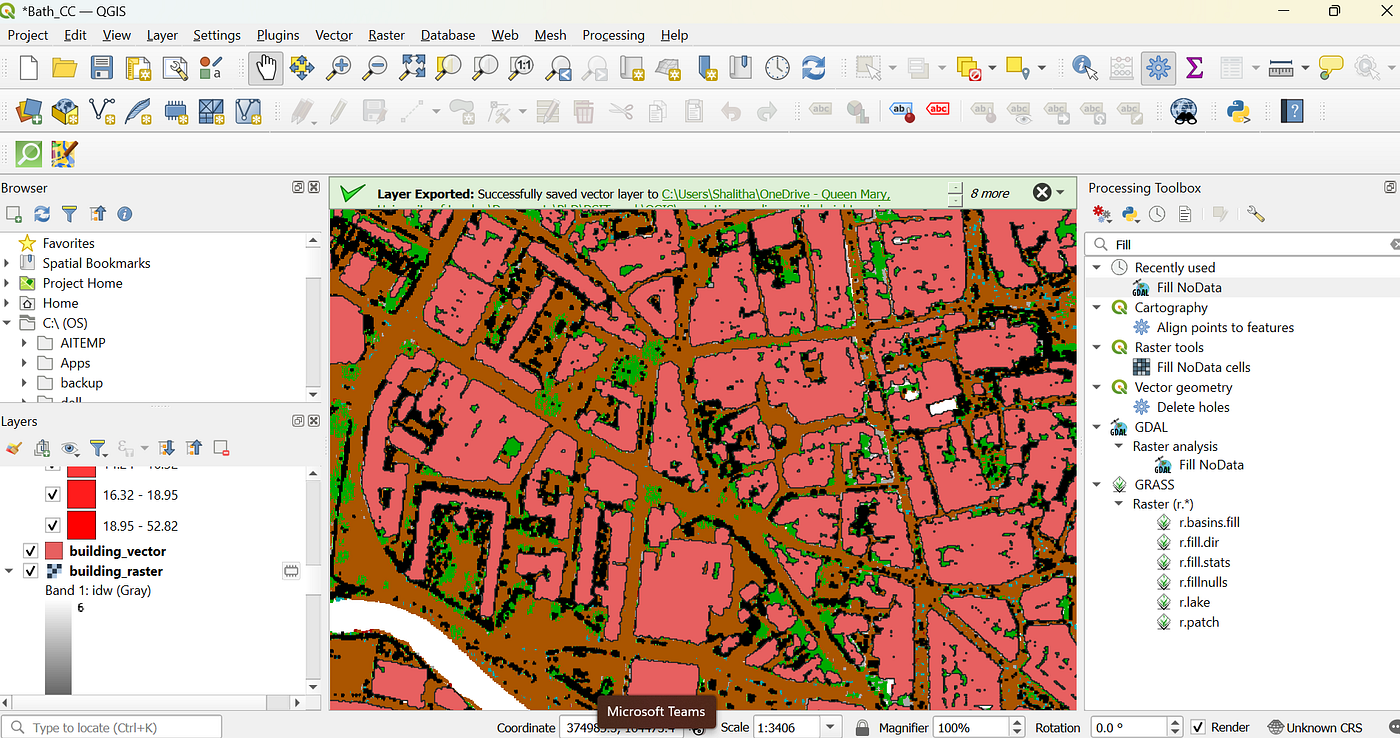Open the help book icon
The width and height of the screenshot is (1400, 738).
click(1293, 110)
